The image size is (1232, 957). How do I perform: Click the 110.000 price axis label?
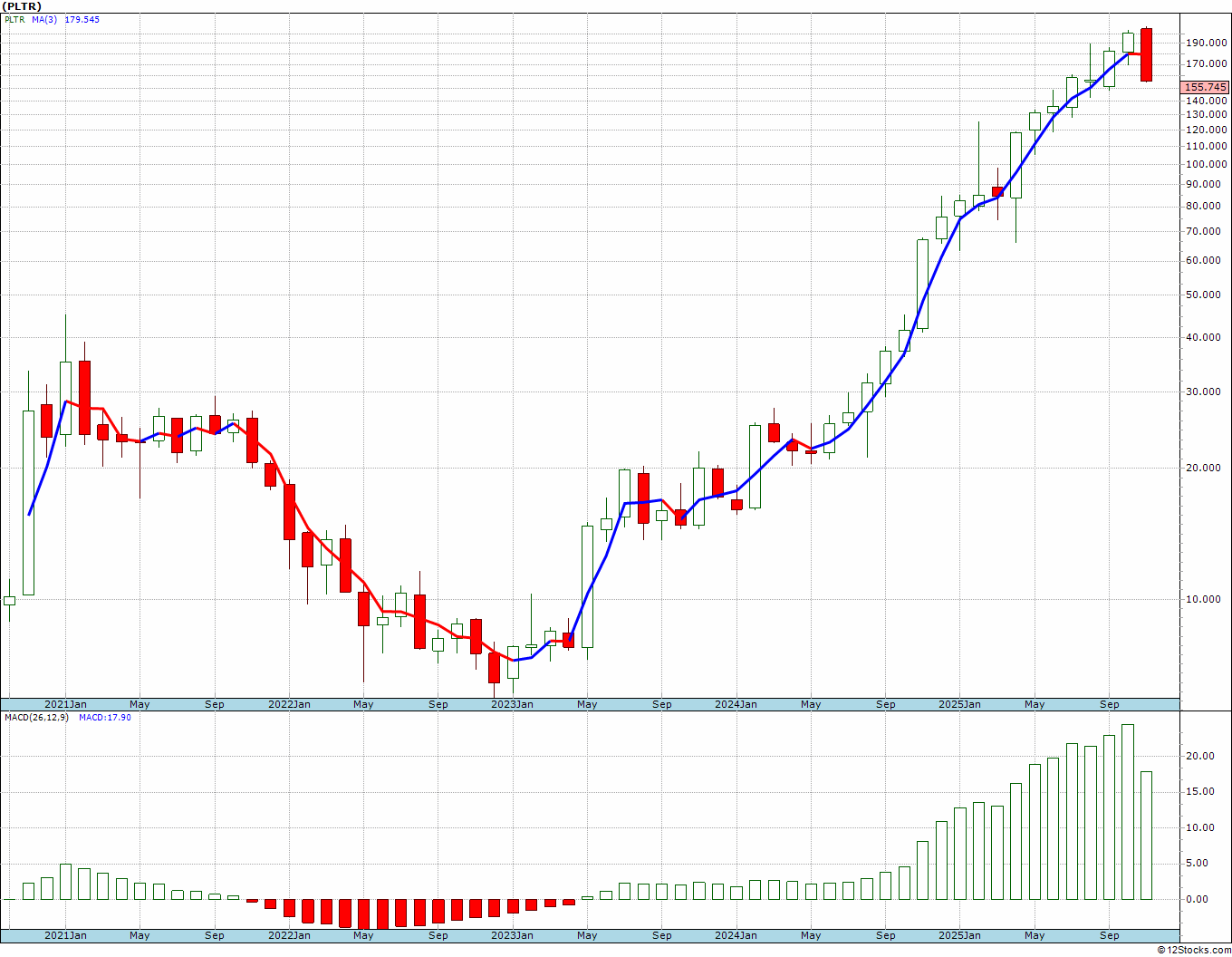click(1206, 147)
